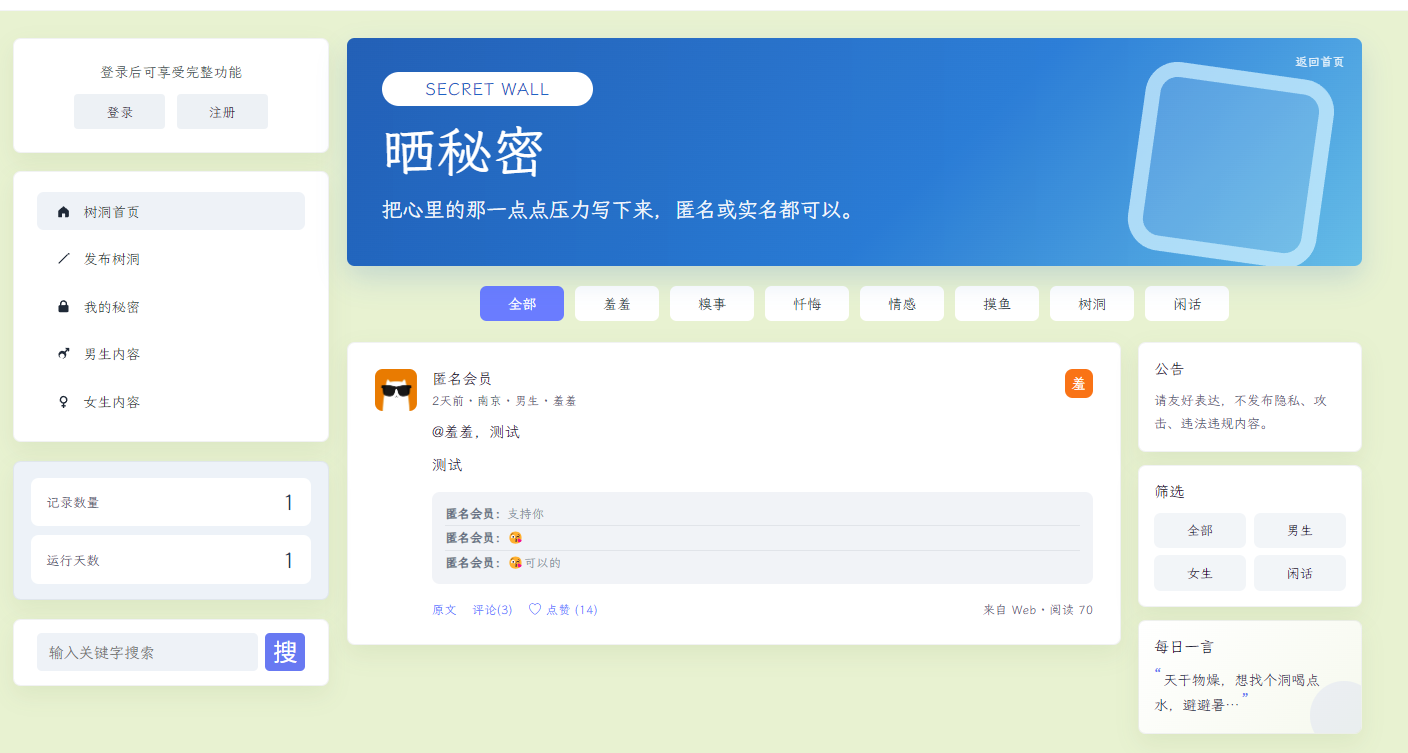Select the 忏悔 category tab

click(807, 304)
